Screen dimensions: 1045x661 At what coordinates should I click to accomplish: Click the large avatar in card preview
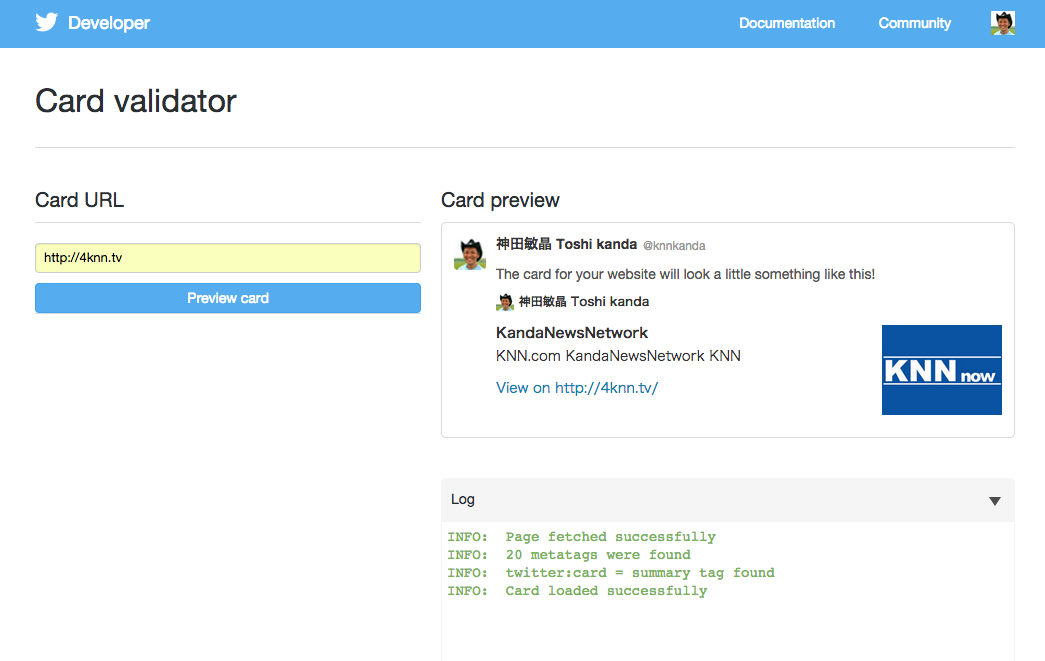click(470, 254)
